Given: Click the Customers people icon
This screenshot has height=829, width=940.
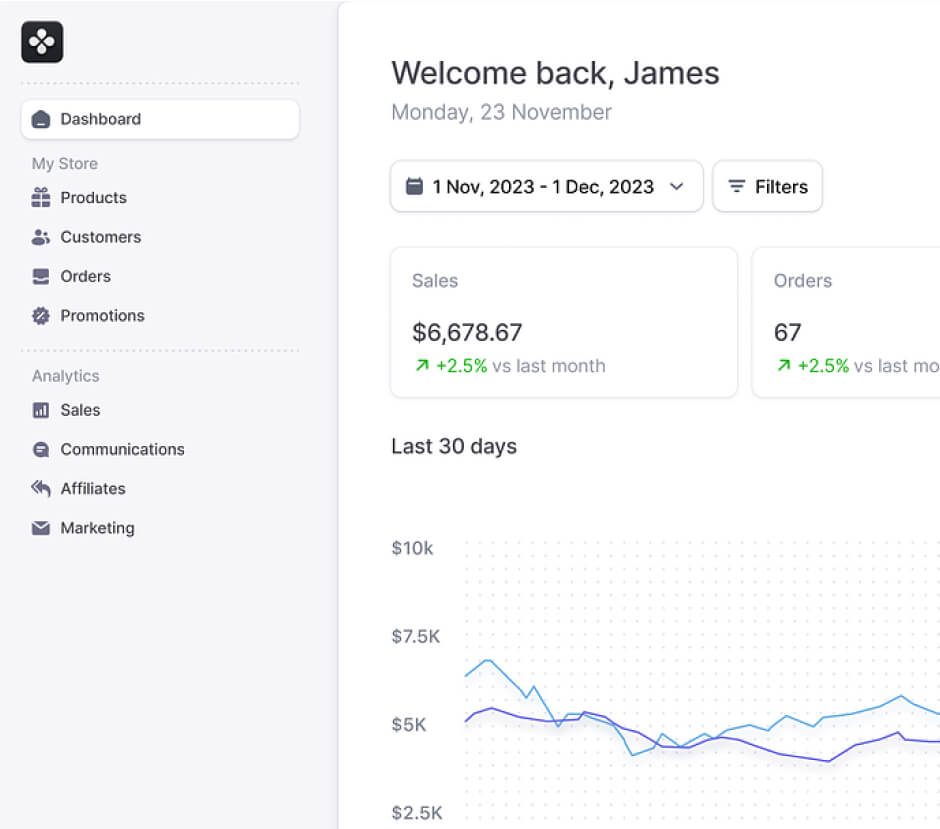Looking at the screenshot, I should (x=41, y=237).
